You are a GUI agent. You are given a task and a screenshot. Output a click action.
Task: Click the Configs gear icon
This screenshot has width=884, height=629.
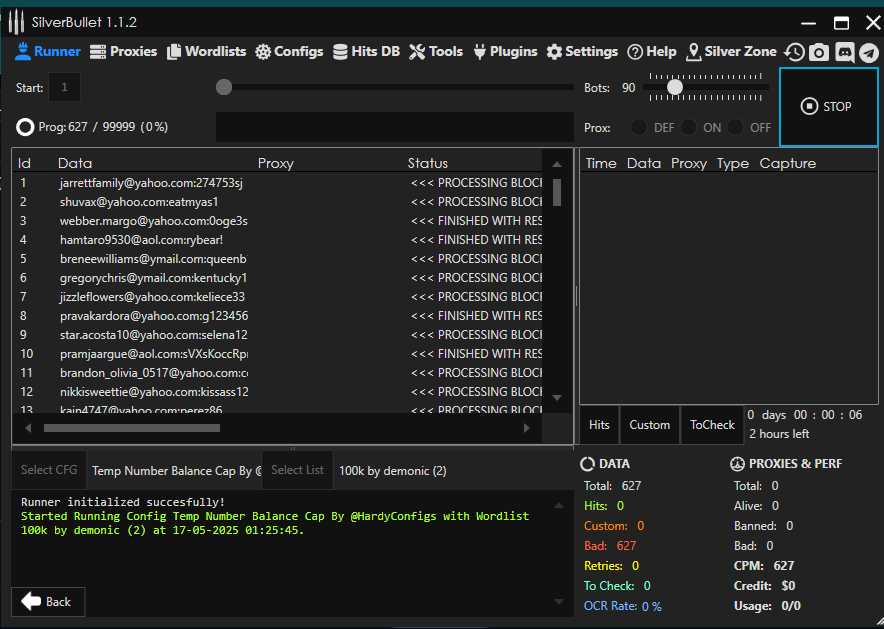click(x=263, y=52)
